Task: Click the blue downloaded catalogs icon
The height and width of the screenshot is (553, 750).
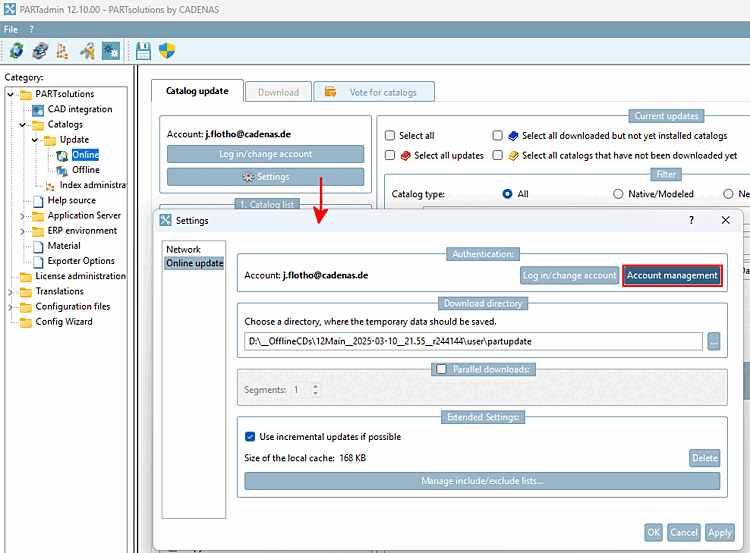Action: click(513, 136)
